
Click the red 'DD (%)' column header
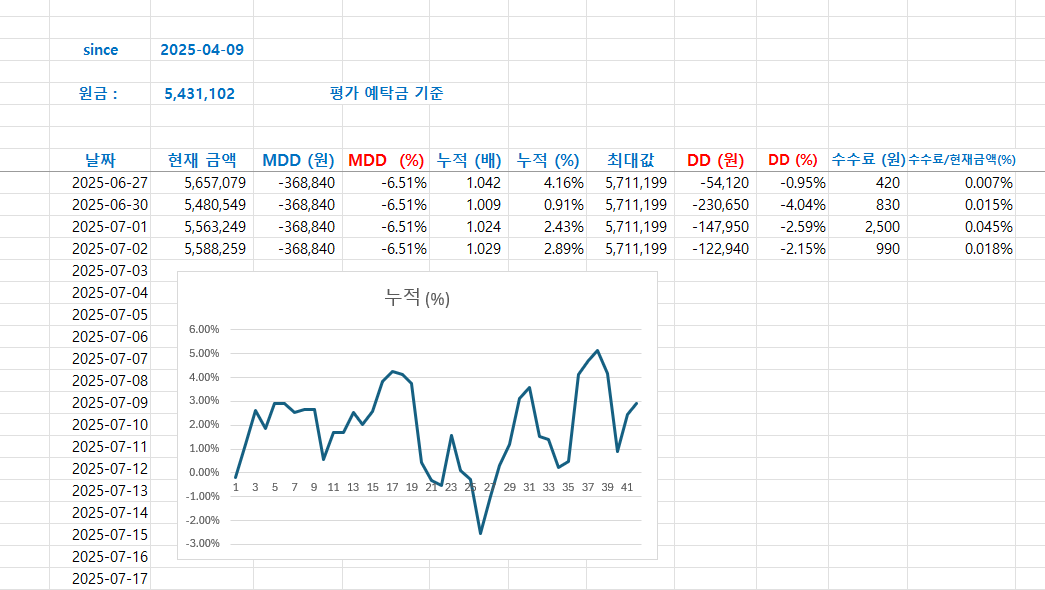click(x=792, y=160)
